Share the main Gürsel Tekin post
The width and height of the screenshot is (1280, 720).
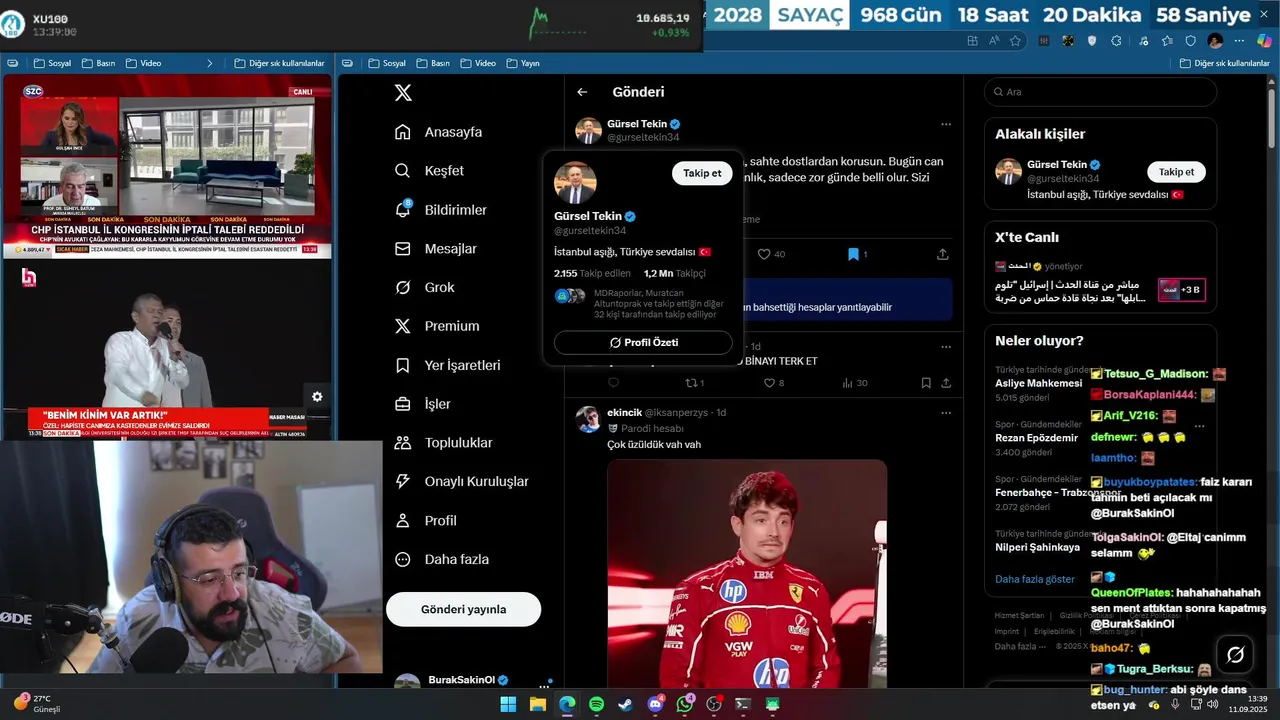coord(942,254)
